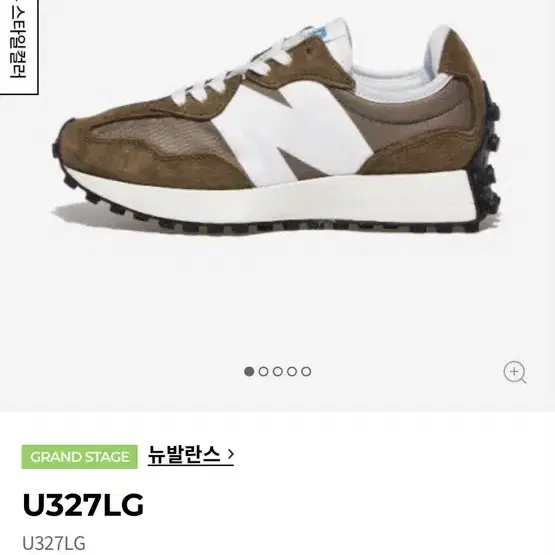
Task: Click the gray U327LG model code
Action: pos(54,543)
